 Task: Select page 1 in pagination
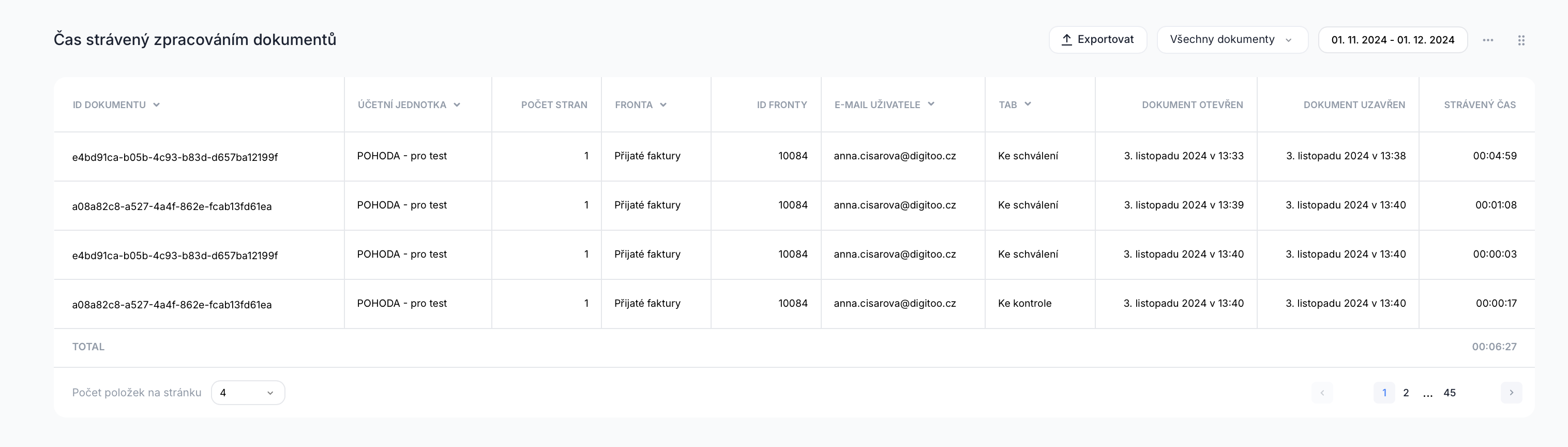[x=1384, y=393]
